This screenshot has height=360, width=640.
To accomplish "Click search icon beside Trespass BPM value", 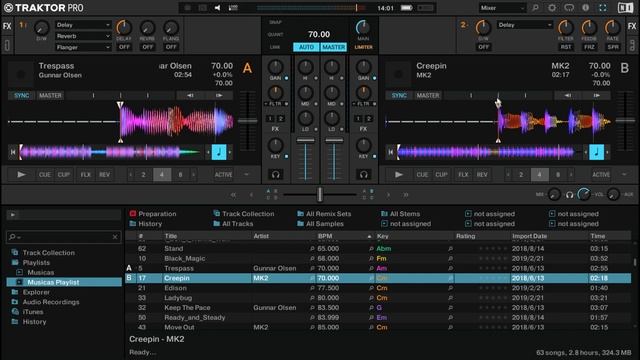I will coord(312,268).
